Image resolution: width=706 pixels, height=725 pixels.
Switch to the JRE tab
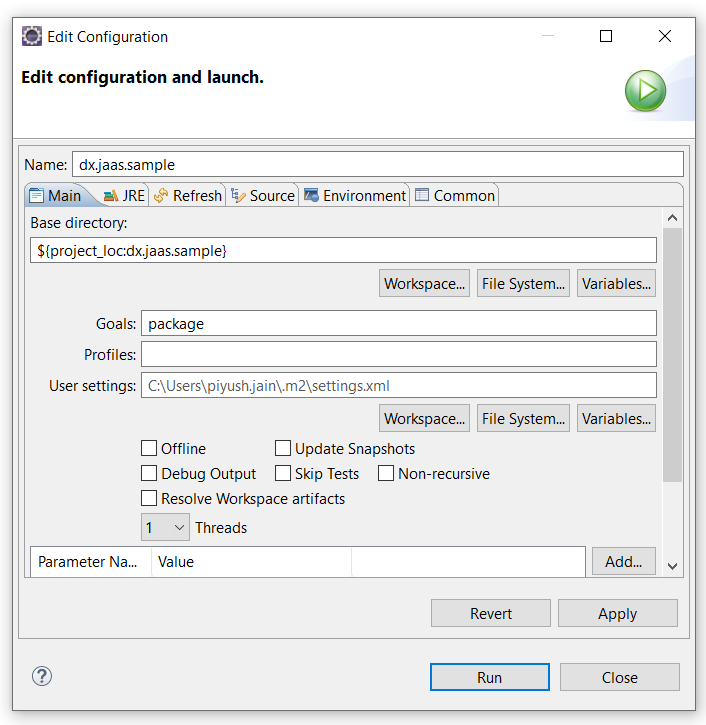tap(124, 196)
